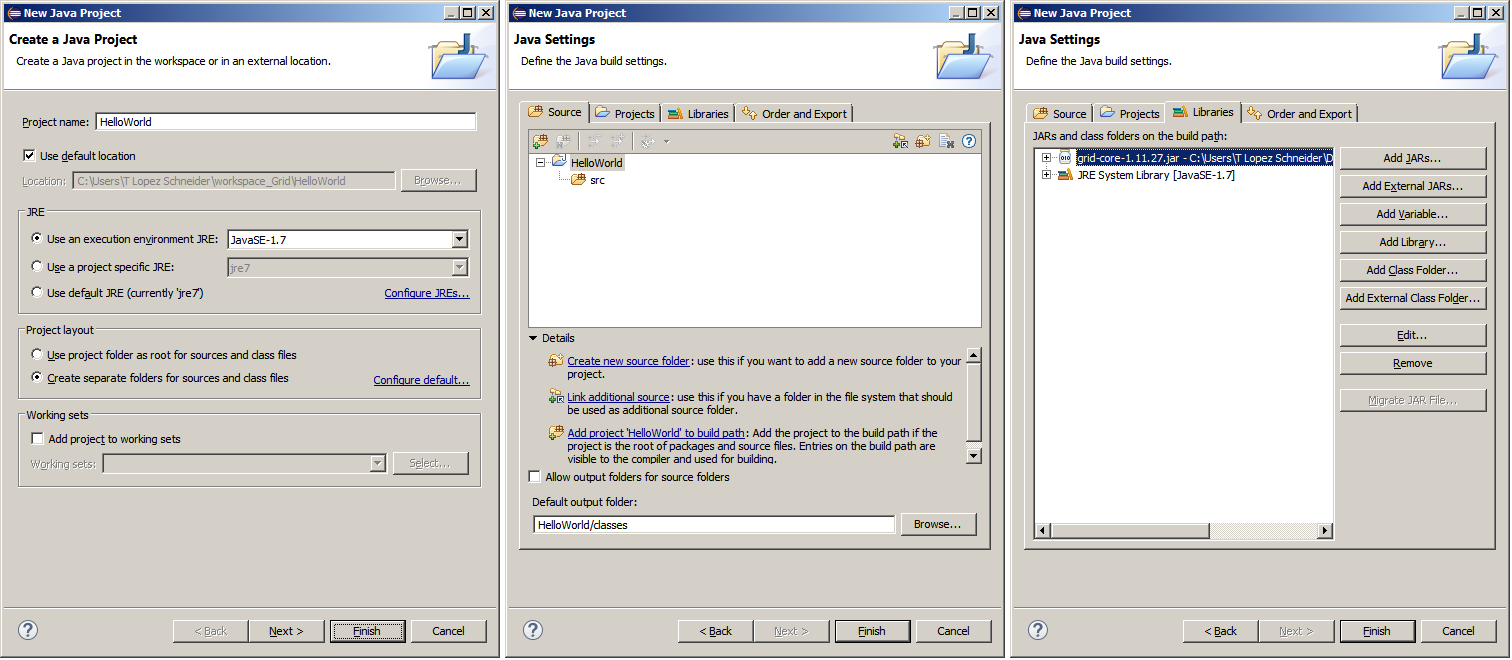Select the src folder icon under HelloWorld
1512x660 pixels.
click(578, 180)
